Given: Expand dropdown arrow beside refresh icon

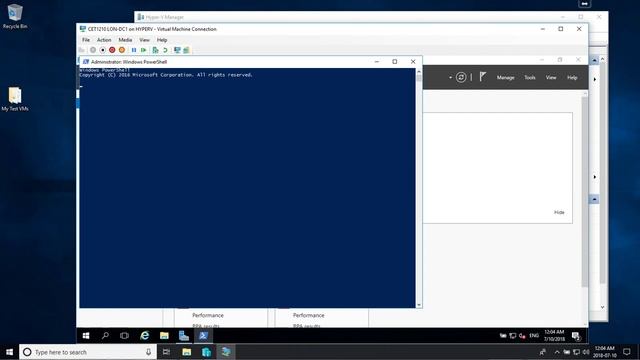Looking at the screenshot, I should click(x=450, y=78).
